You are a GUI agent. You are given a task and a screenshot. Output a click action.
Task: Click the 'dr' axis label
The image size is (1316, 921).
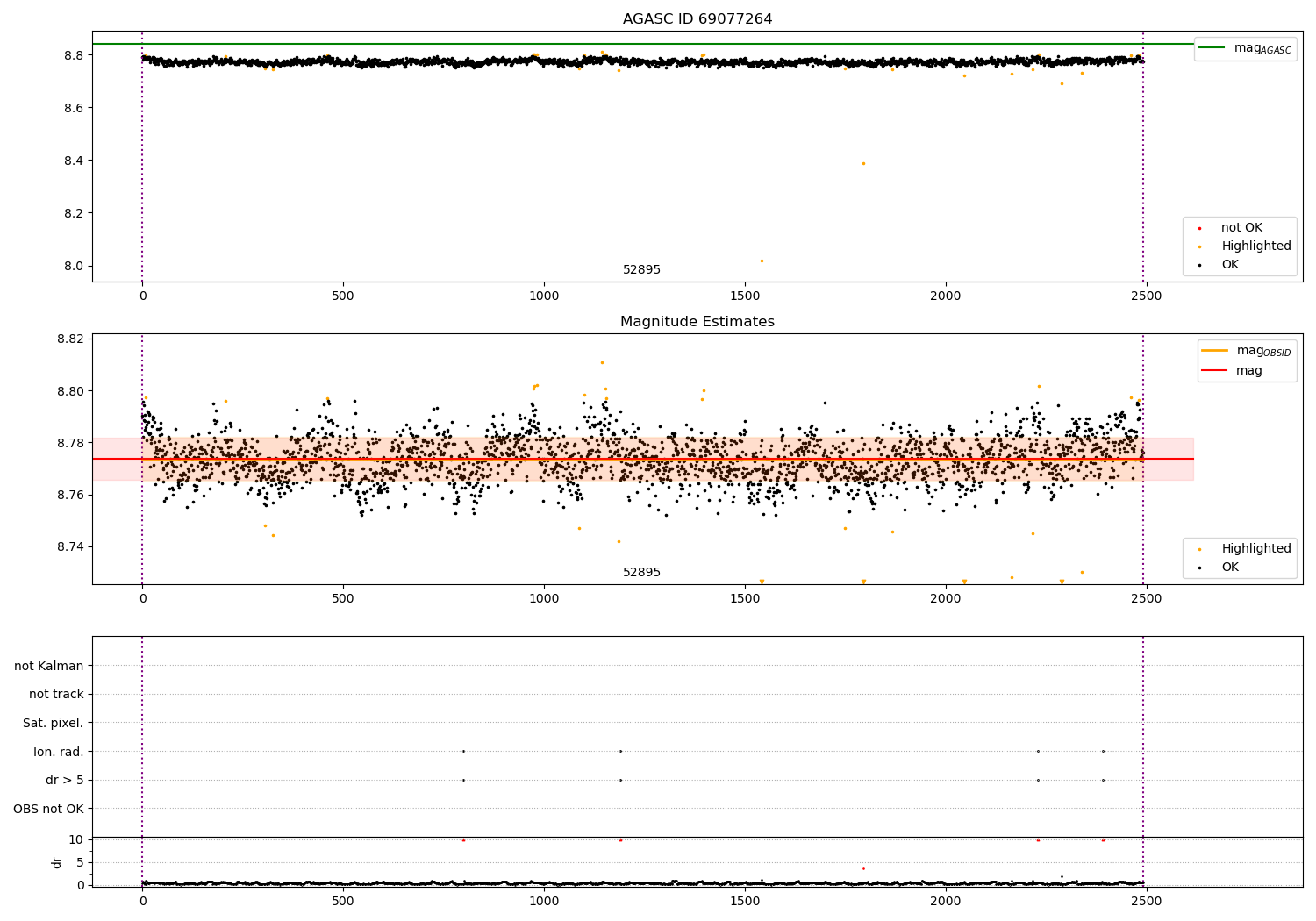[57, 862]
